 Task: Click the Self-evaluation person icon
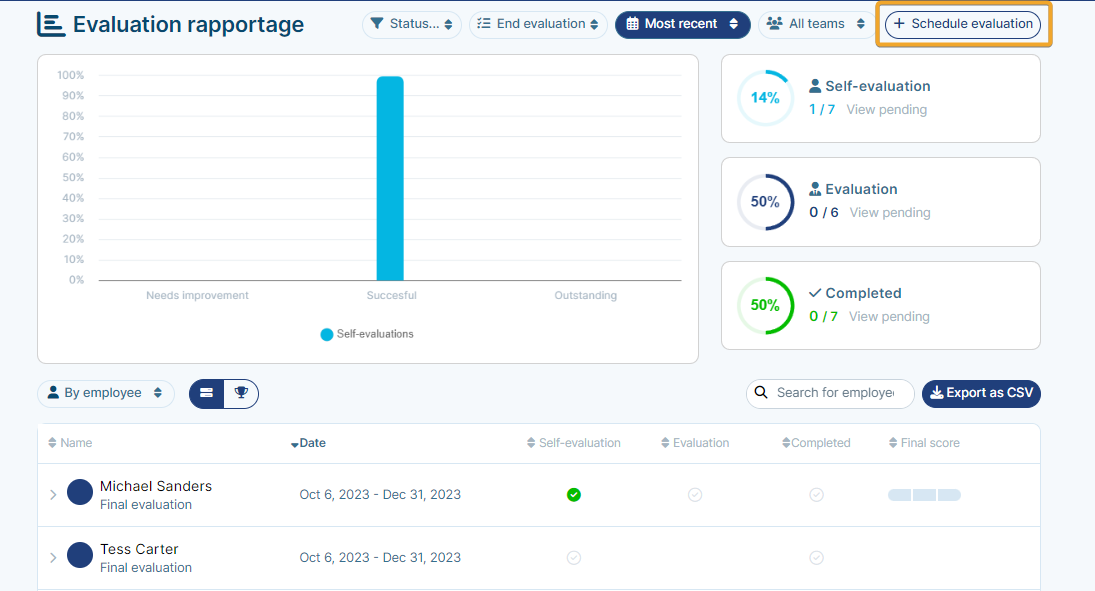point(815,86)
